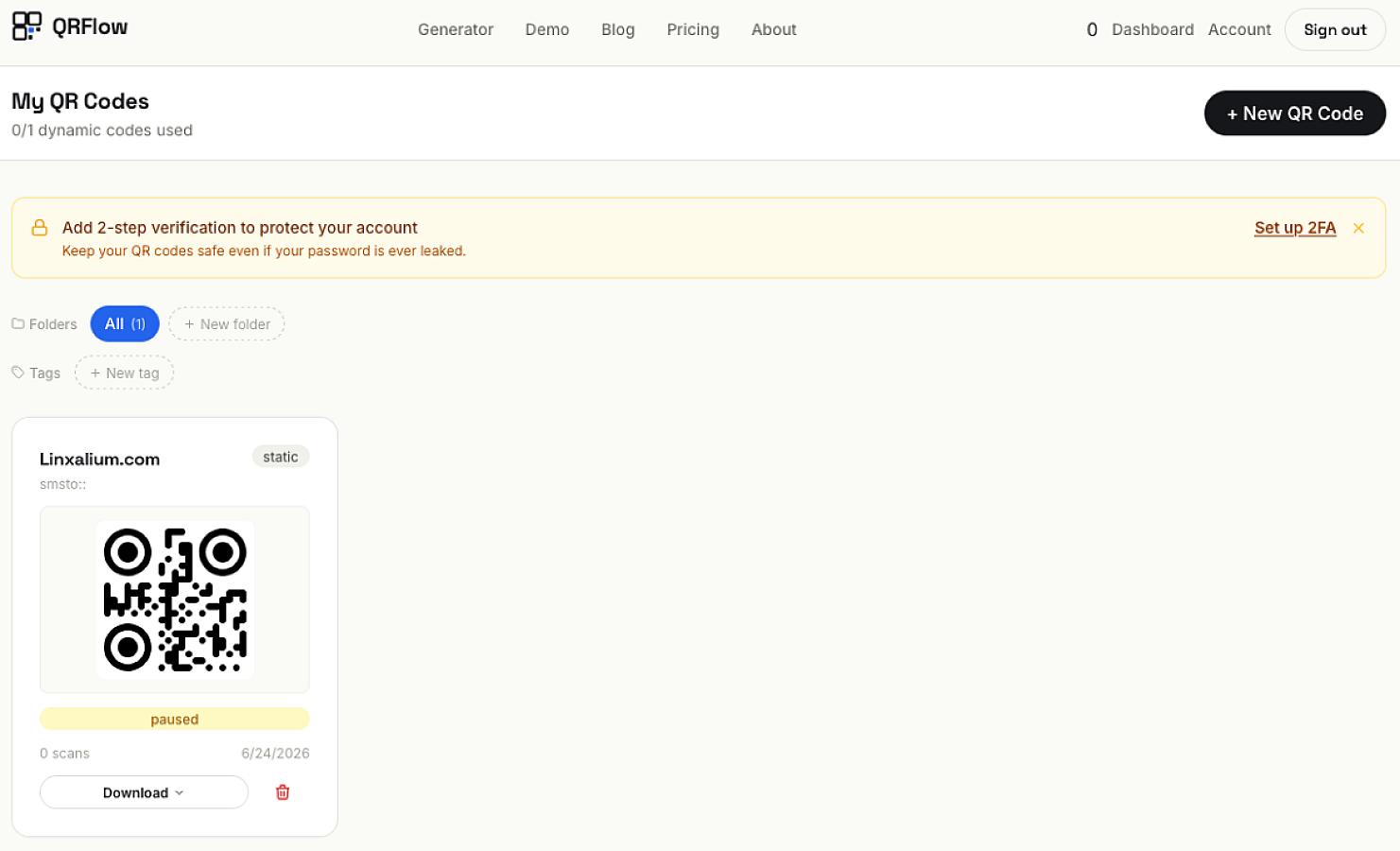Open the About page
This screenshot has width=1400, height=851.
pyautogui.click(x=774, y=29)
